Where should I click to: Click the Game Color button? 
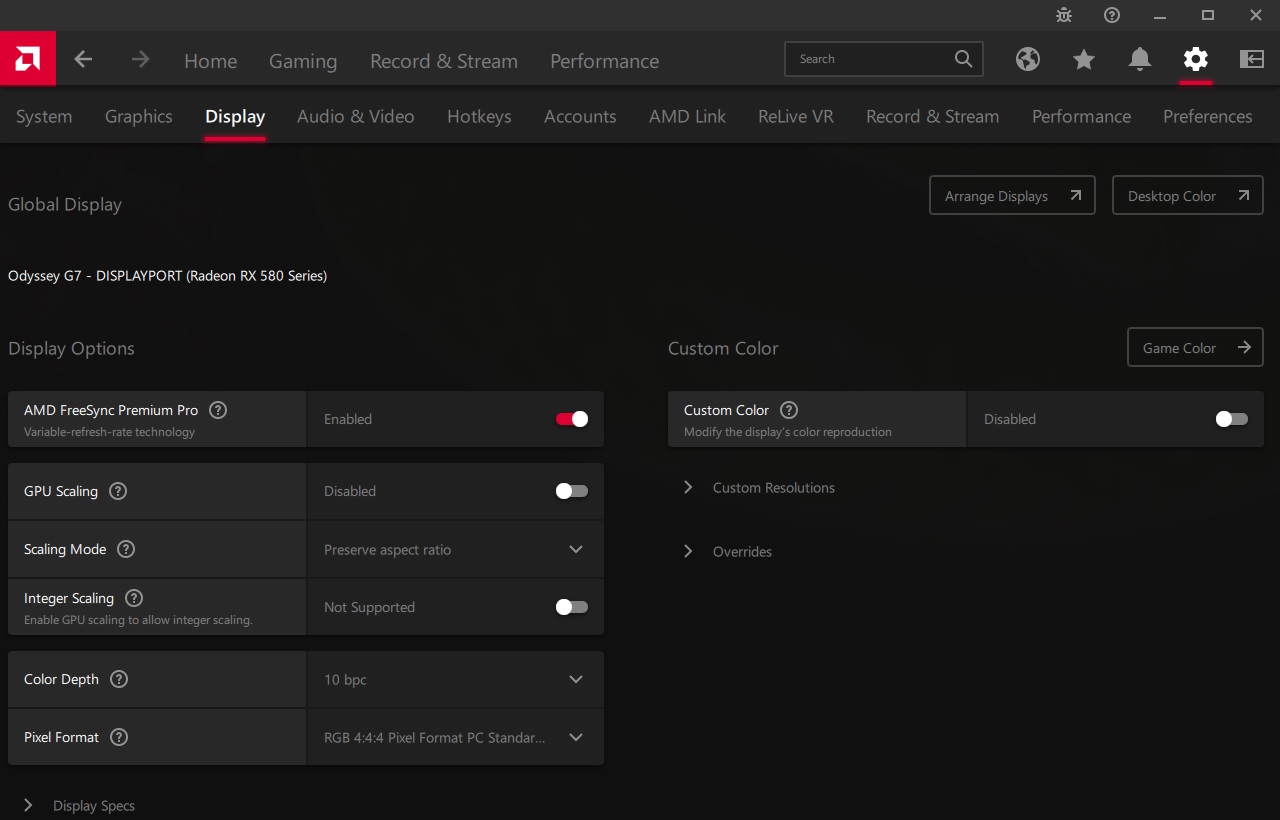[x=1195, y=348]
